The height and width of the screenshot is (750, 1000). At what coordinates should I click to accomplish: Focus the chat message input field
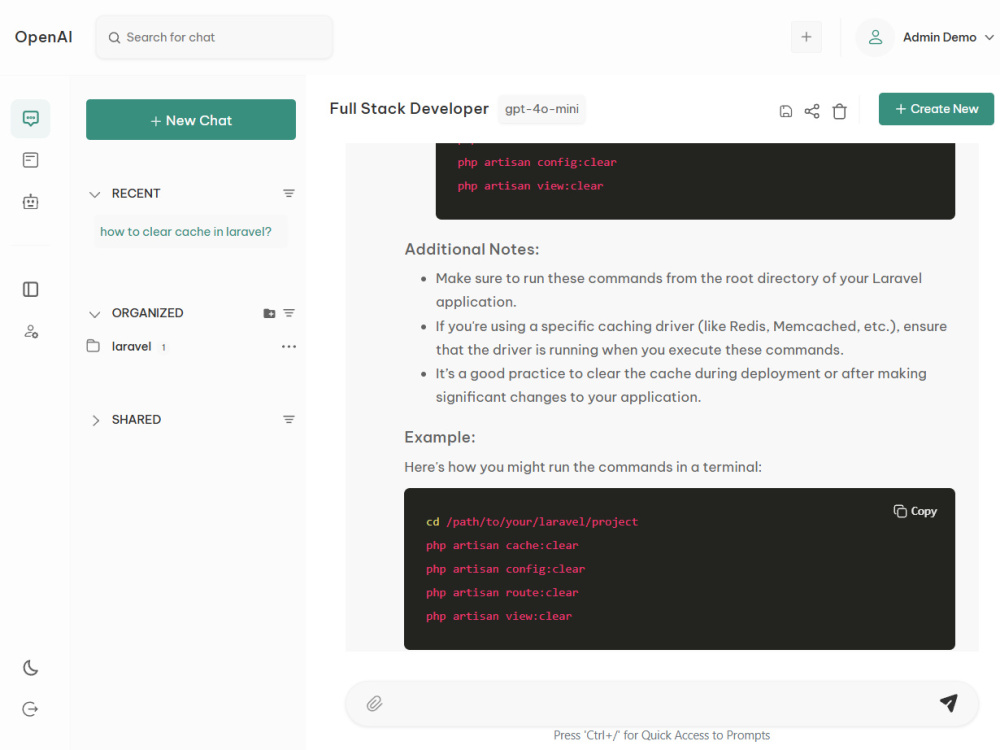coord(661,703)
